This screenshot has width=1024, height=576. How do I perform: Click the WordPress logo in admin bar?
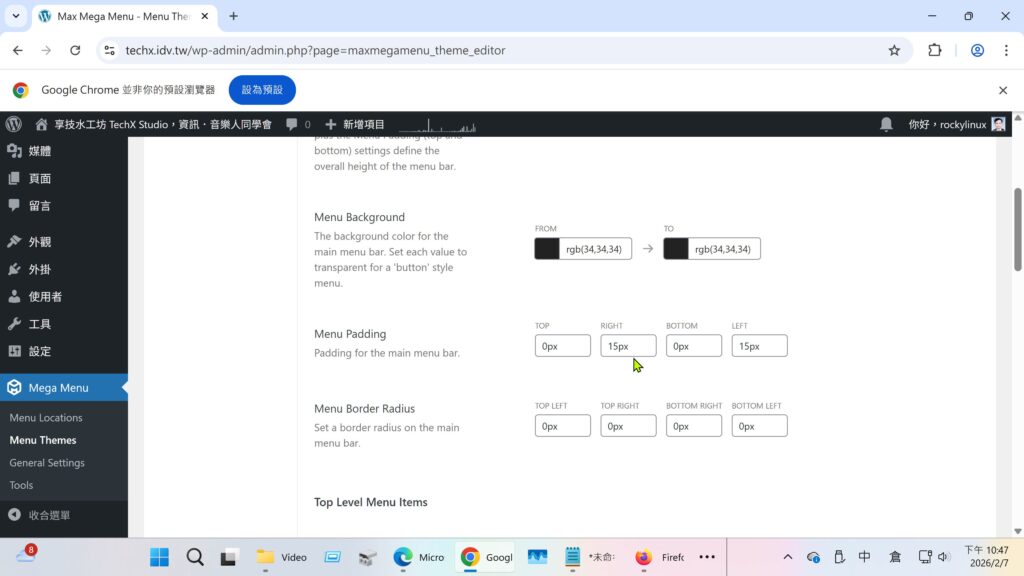tap(14, 124)
